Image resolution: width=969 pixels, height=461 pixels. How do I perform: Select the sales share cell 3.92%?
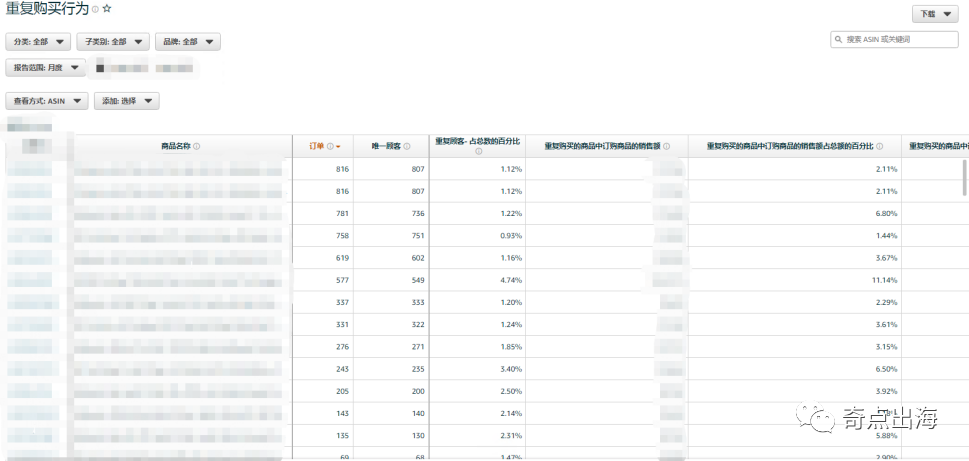[x=886, y=391]
